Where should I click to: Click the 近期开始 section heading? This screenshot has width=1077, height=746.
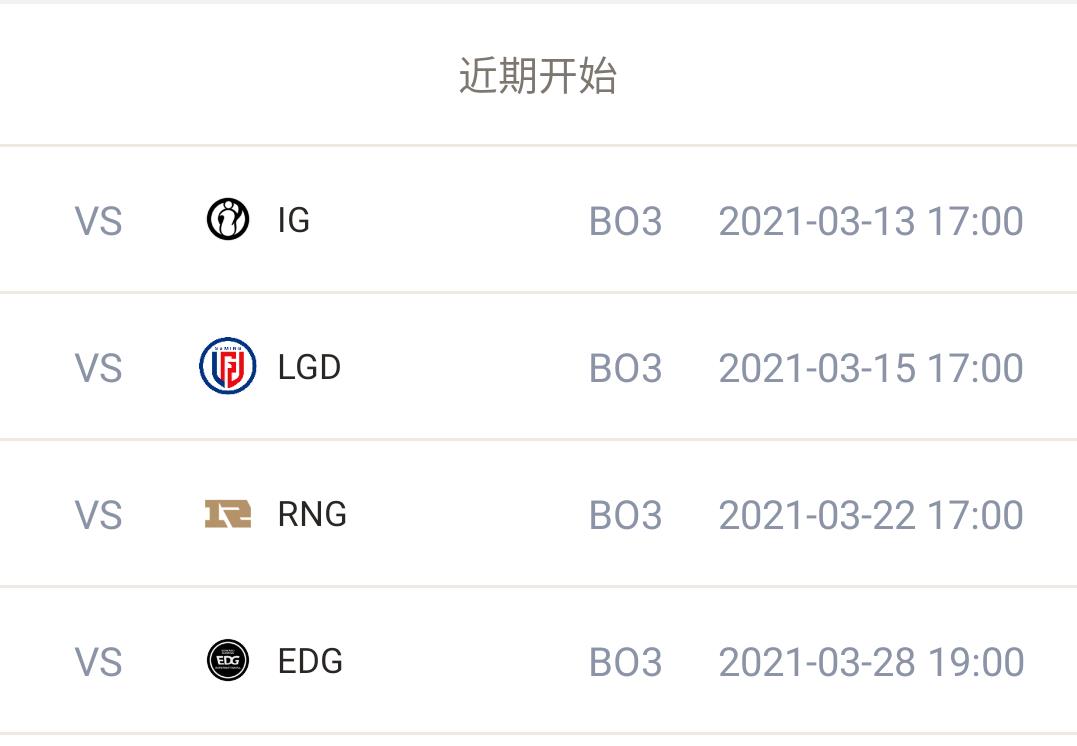pyautogui.click(x=538, y=76)
